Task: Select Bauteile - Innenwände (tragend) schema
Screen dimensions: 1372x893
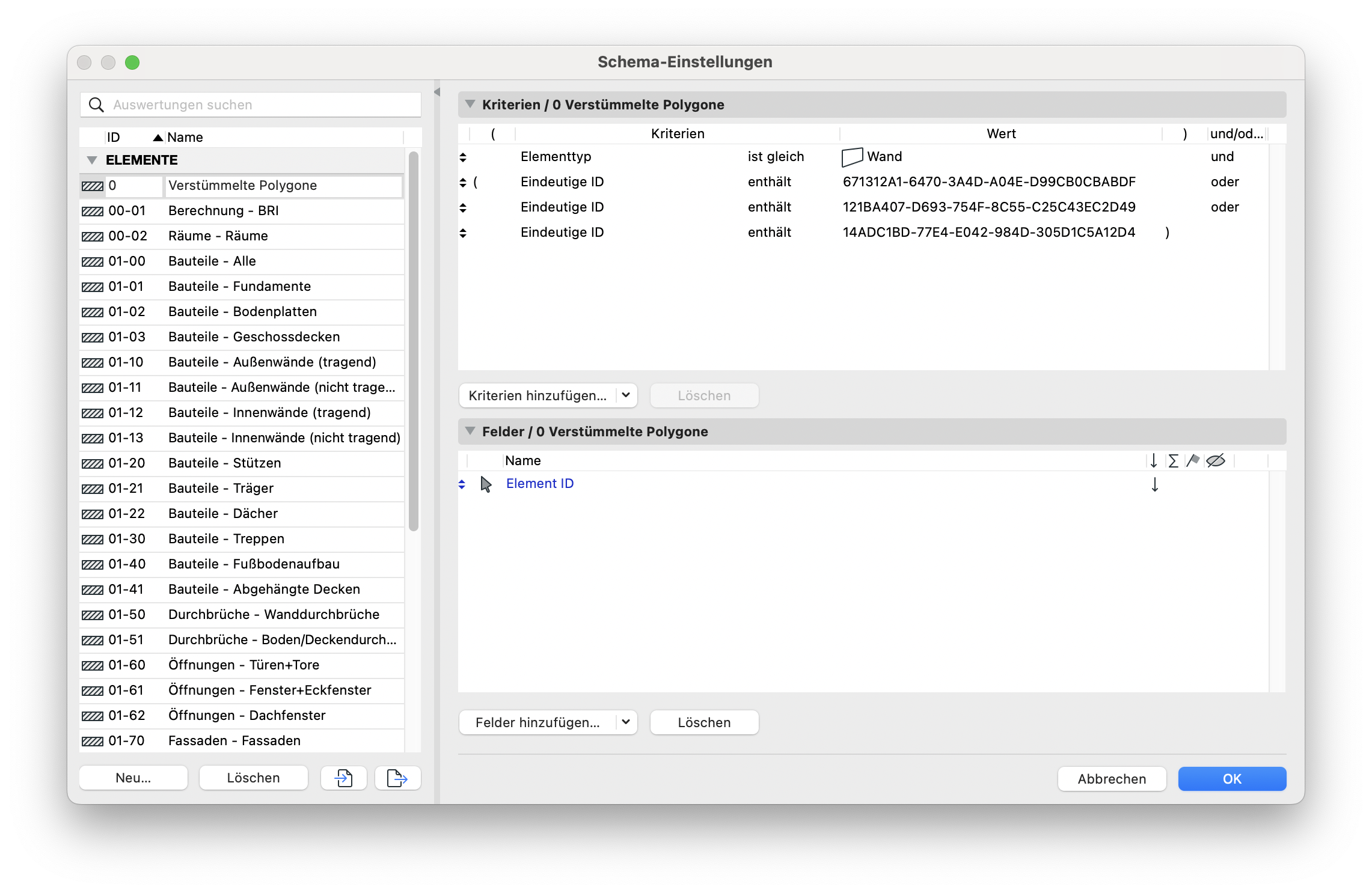Action: [x=242, y=413]
